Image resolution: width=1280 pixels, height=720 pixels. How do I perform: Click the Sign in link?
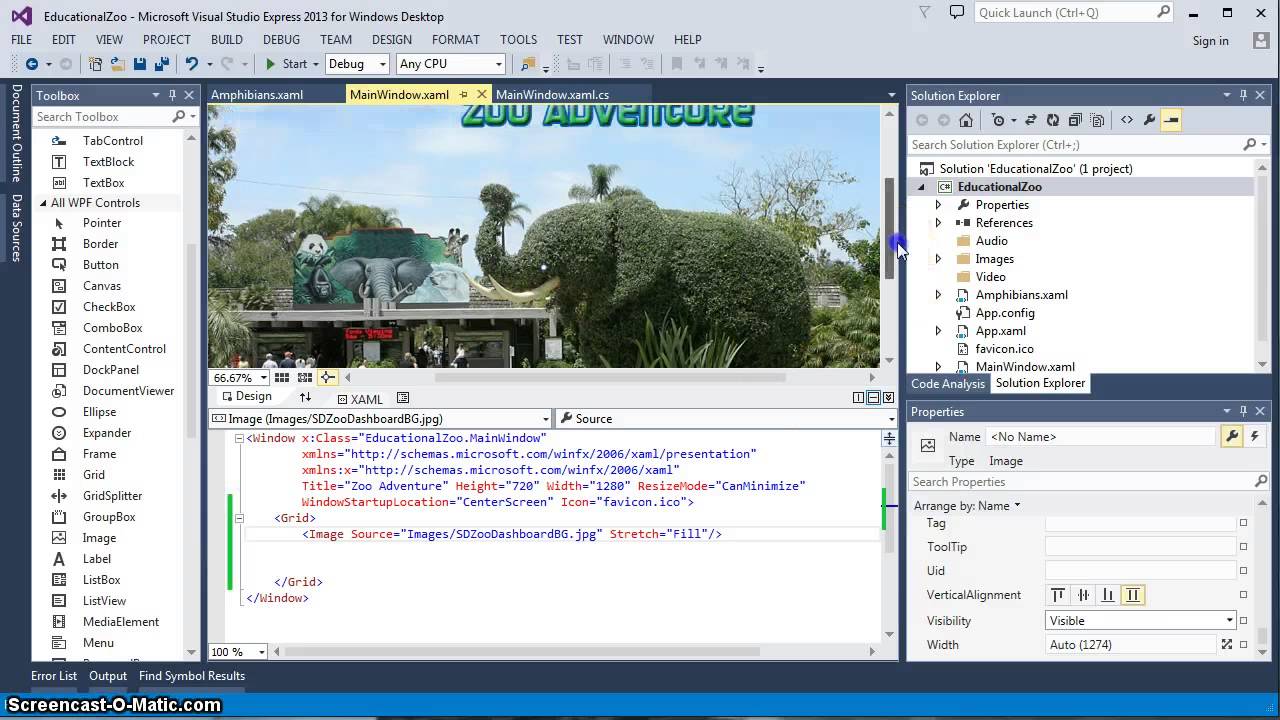[1210, 41]
